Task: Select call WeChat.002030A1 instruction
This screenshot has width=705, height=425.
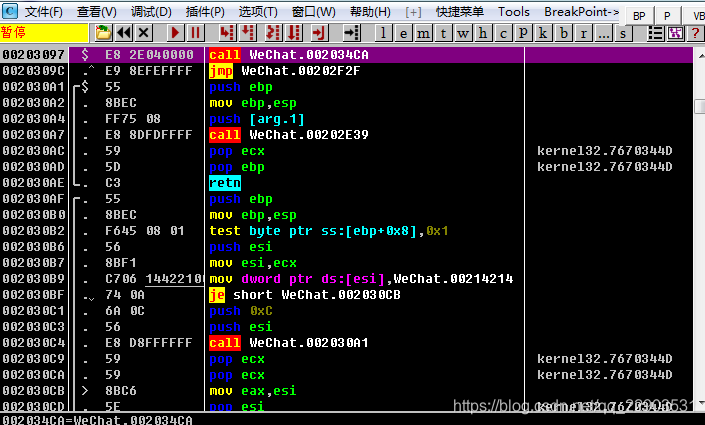Action: (x=289, y=343)
